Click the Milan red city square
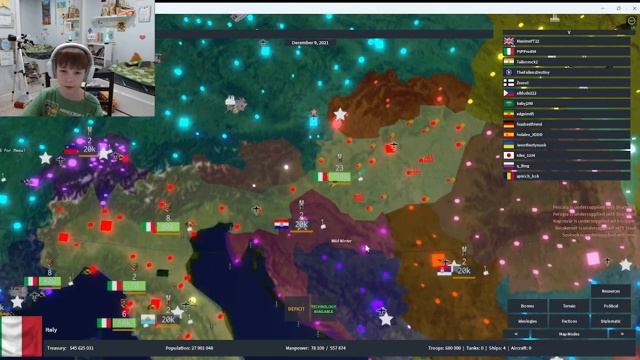Image resolution: width=640 pixels, height=360 pixels. (106, 226)
